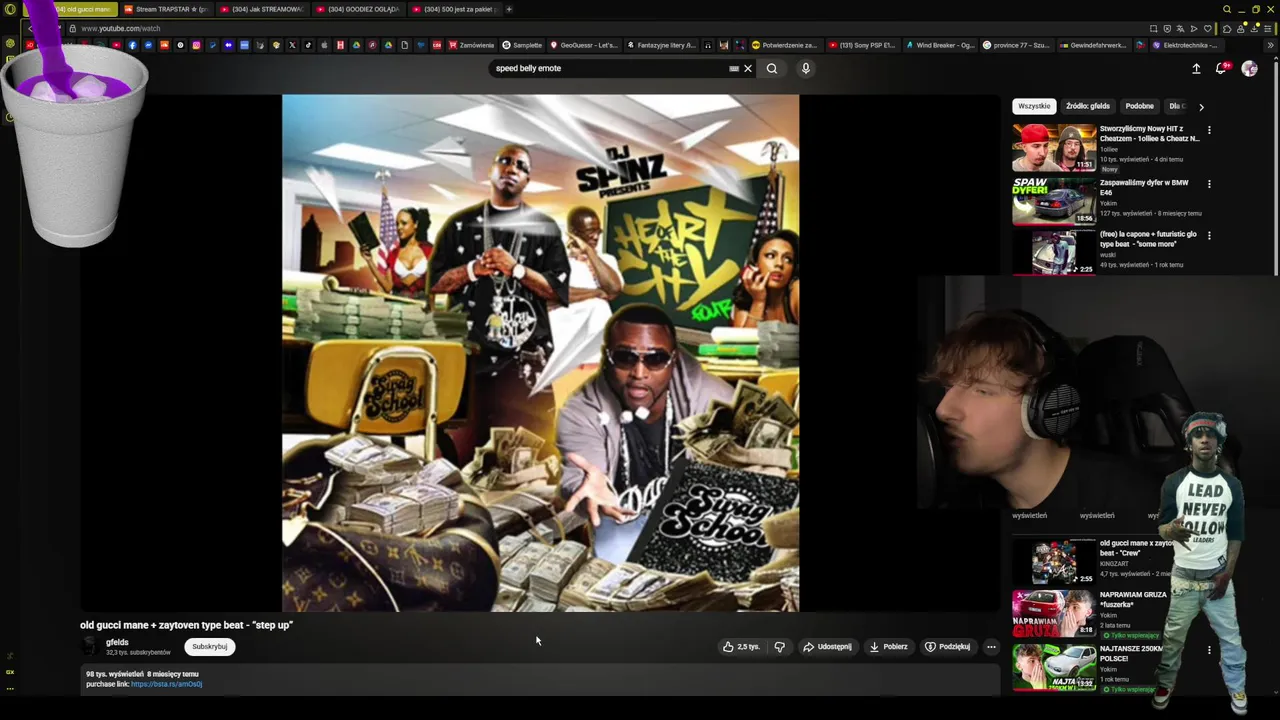Show more bookmarks with the chevron overflow
The image size is (1280, 720).
click(1271, 45)
